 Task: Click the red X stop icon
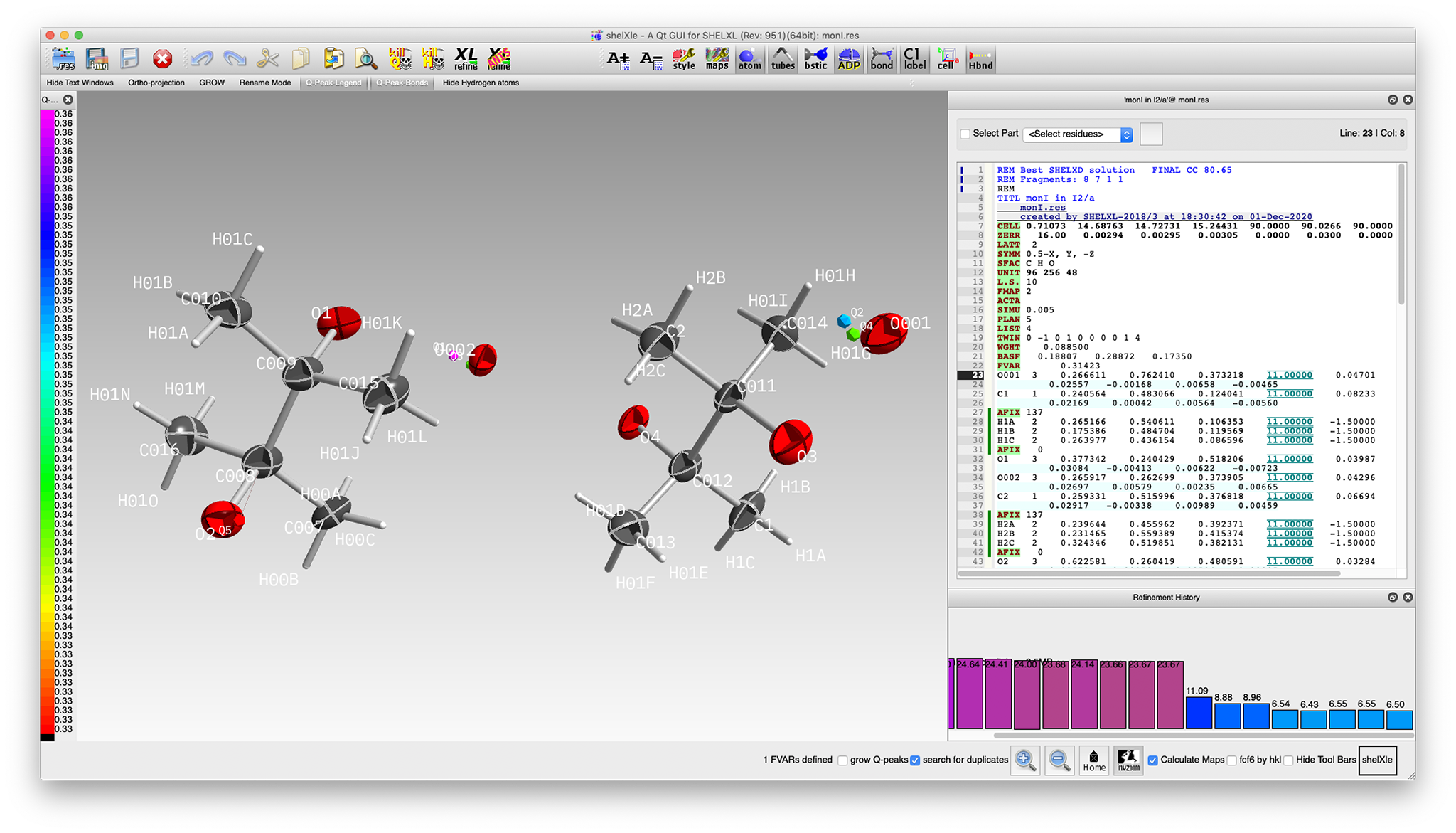(x=163, y=58)
